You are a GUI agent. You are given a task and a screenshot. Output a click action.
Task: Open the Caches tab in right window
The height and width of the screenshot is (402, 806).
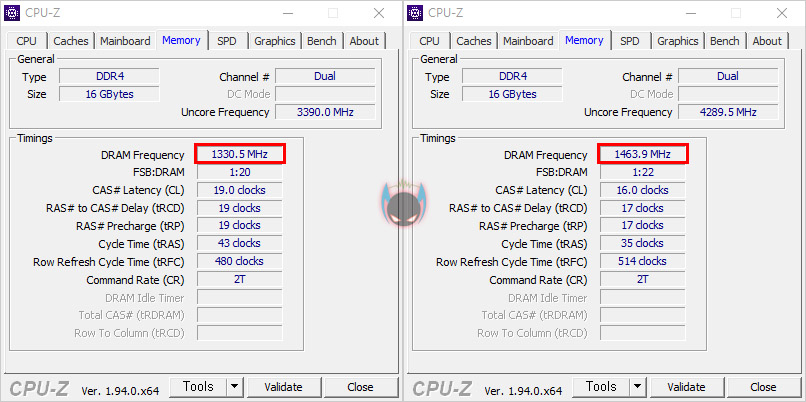click(474, 41)
